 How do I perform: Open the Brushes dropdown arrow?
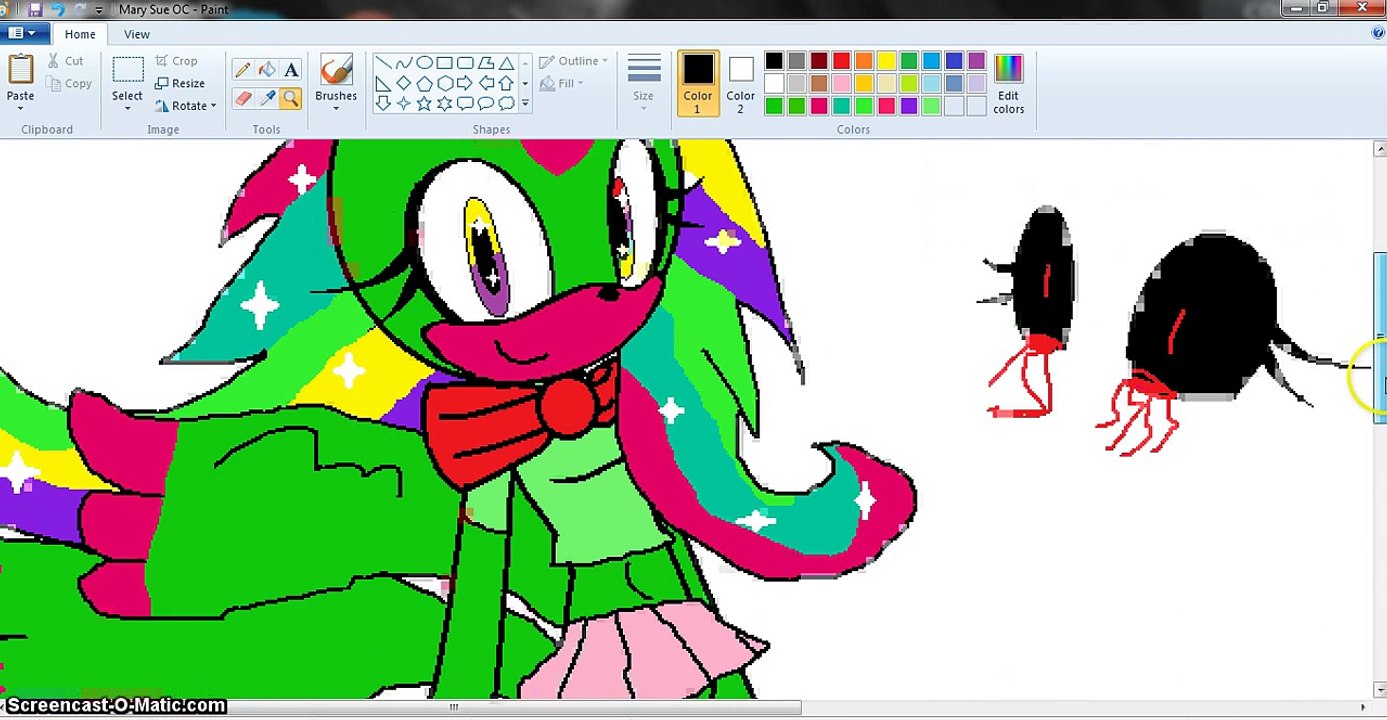click(336, 108)
